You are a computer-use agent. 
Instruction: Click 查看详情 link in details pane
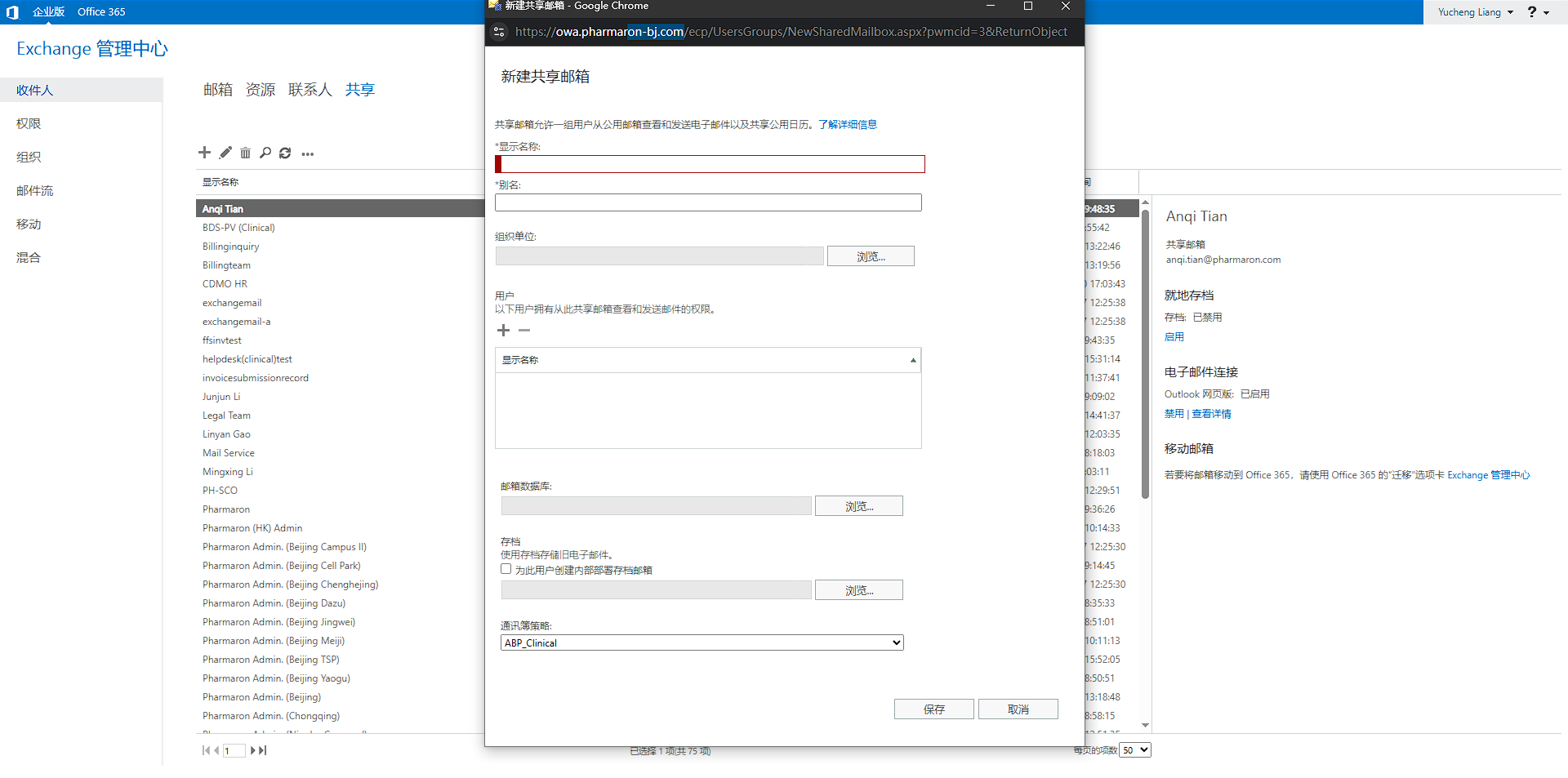coord(1211,414)
